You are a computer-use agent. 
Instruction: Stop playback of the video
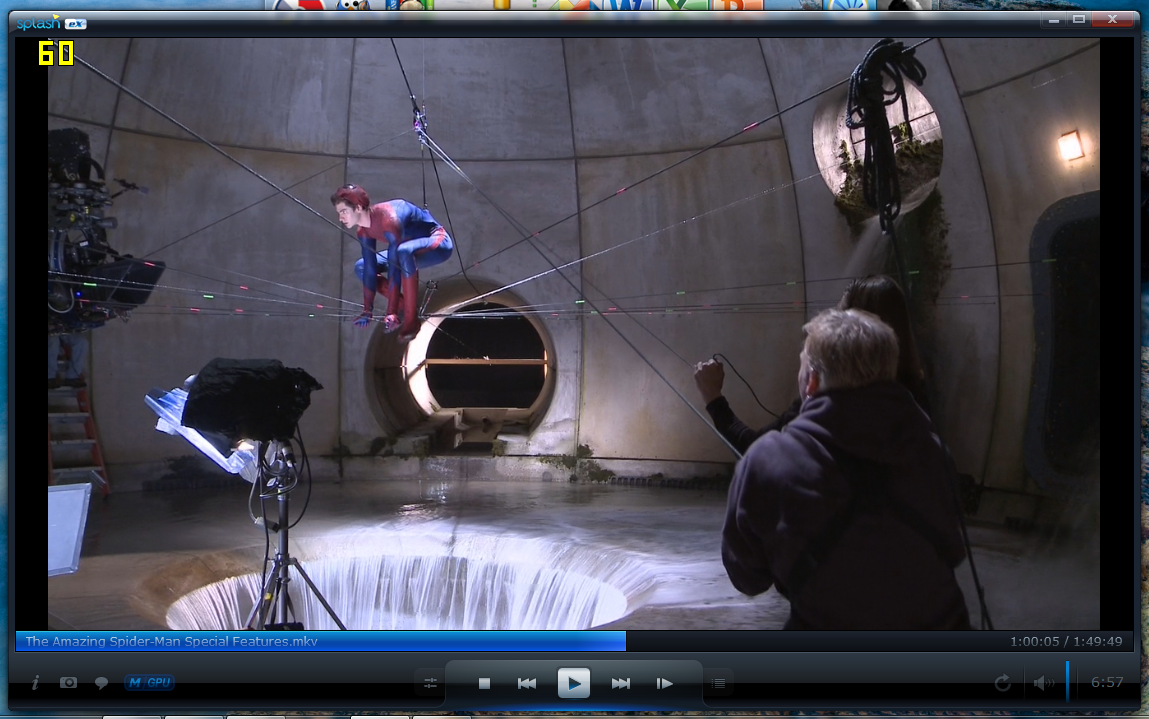[x=484, y=683]
